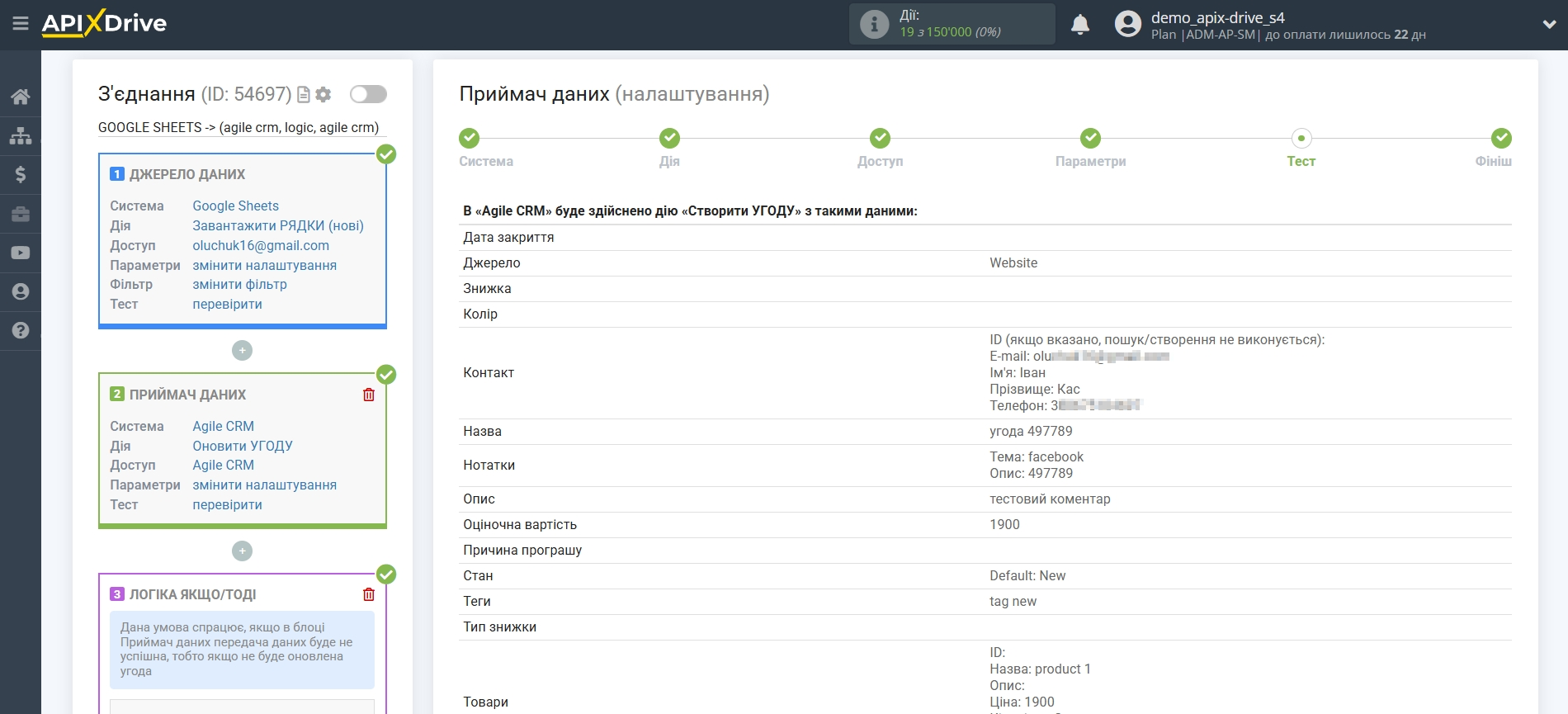Click the Причина програшу row label

[x=522, y=550]
